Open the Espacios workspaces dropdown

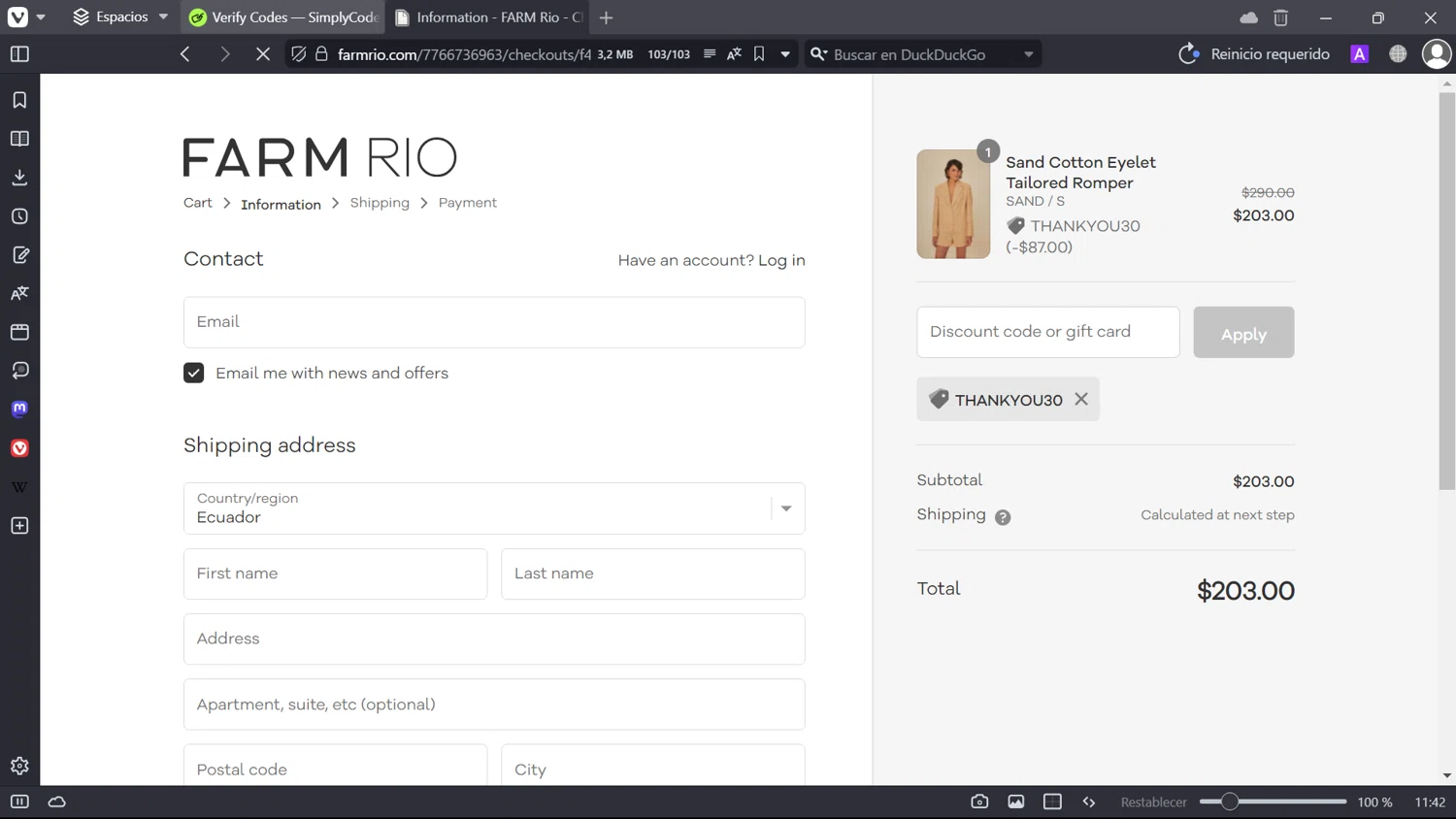click(x=120, y=17)
